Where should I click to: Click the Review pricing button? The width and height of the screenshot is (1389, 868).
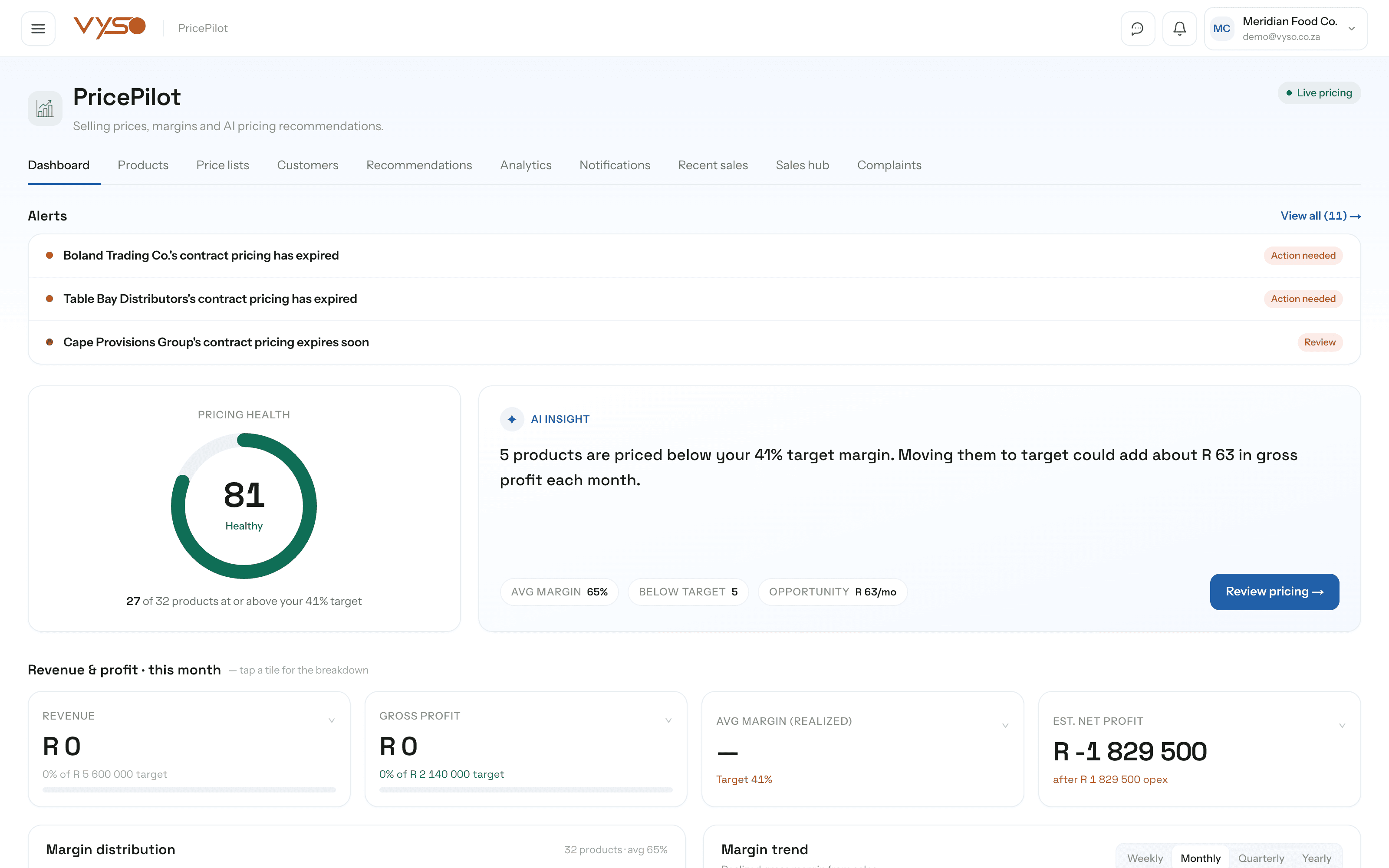[1274, 591]
